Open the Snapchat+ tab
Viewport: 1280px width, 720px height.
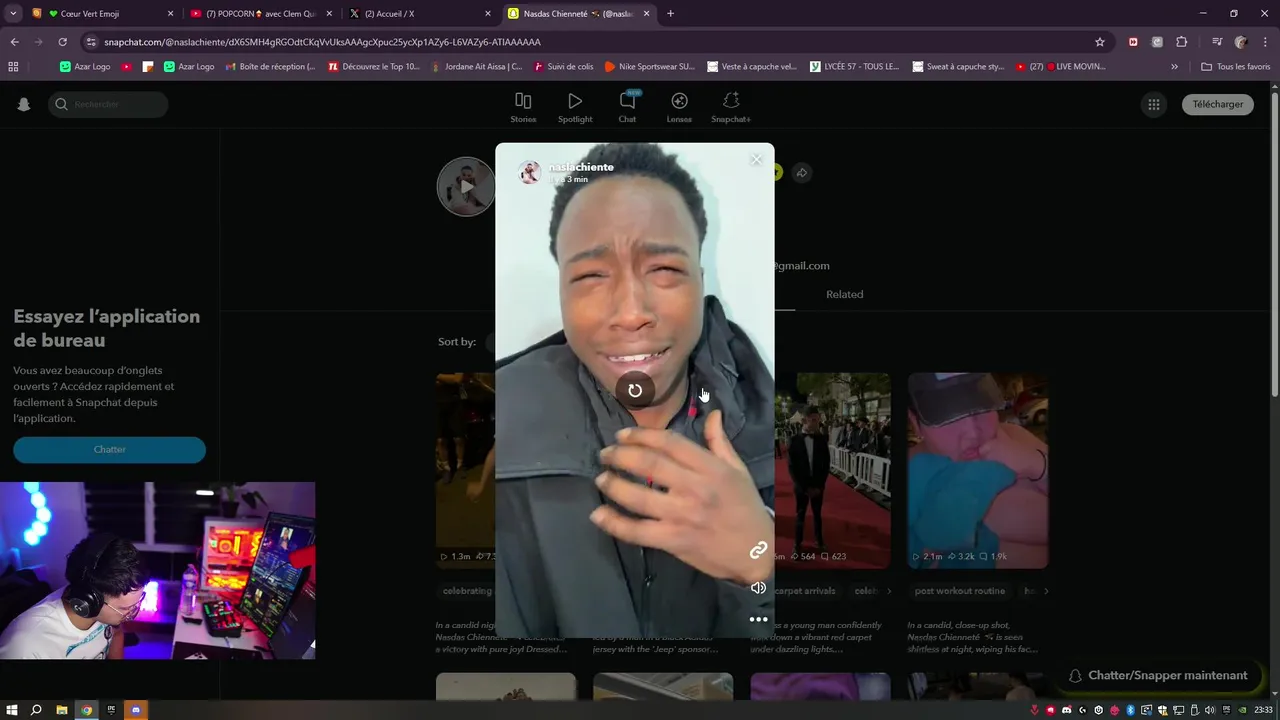pos(731,108)
